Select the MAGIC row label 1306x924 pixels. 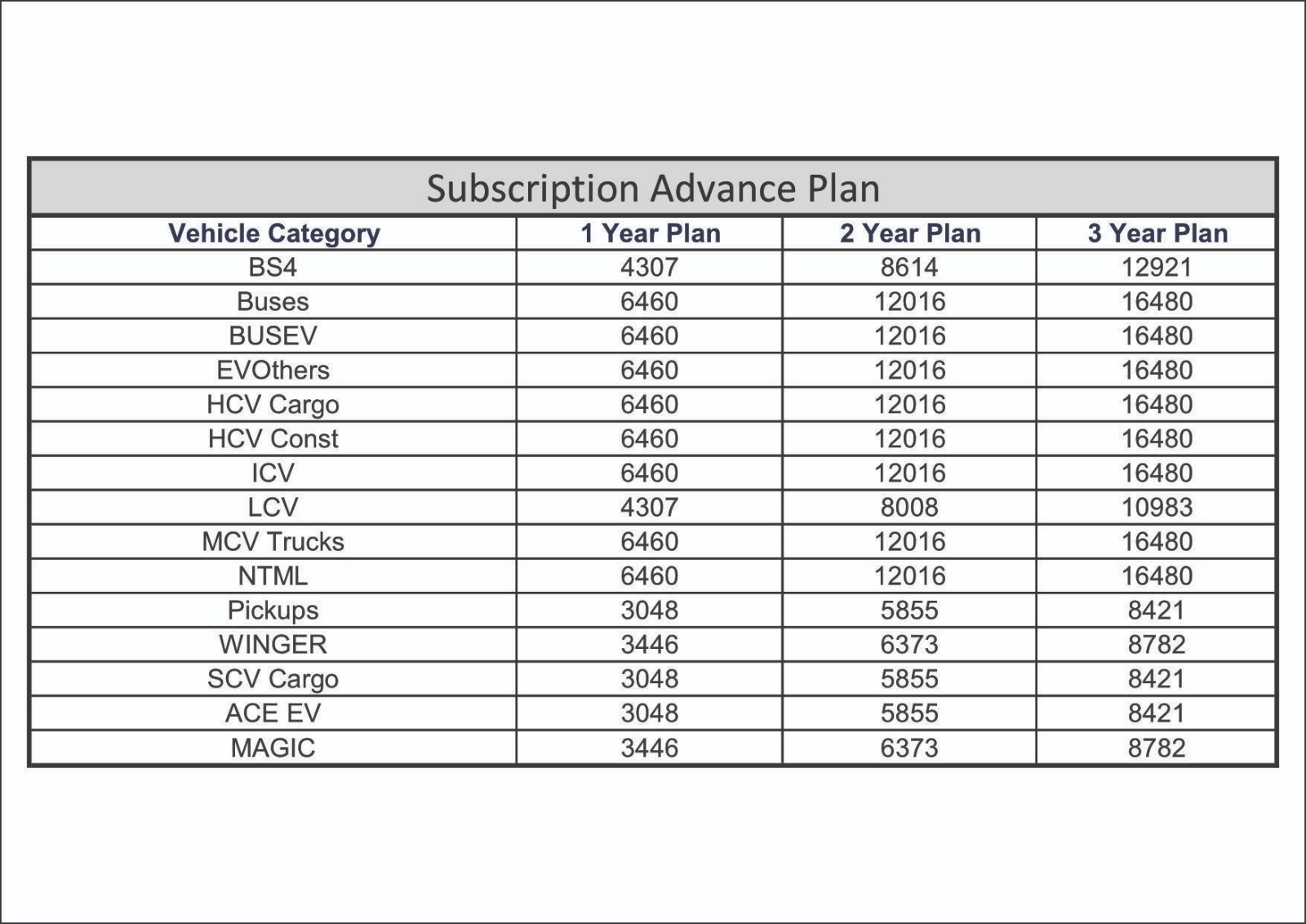click(273, 748)
